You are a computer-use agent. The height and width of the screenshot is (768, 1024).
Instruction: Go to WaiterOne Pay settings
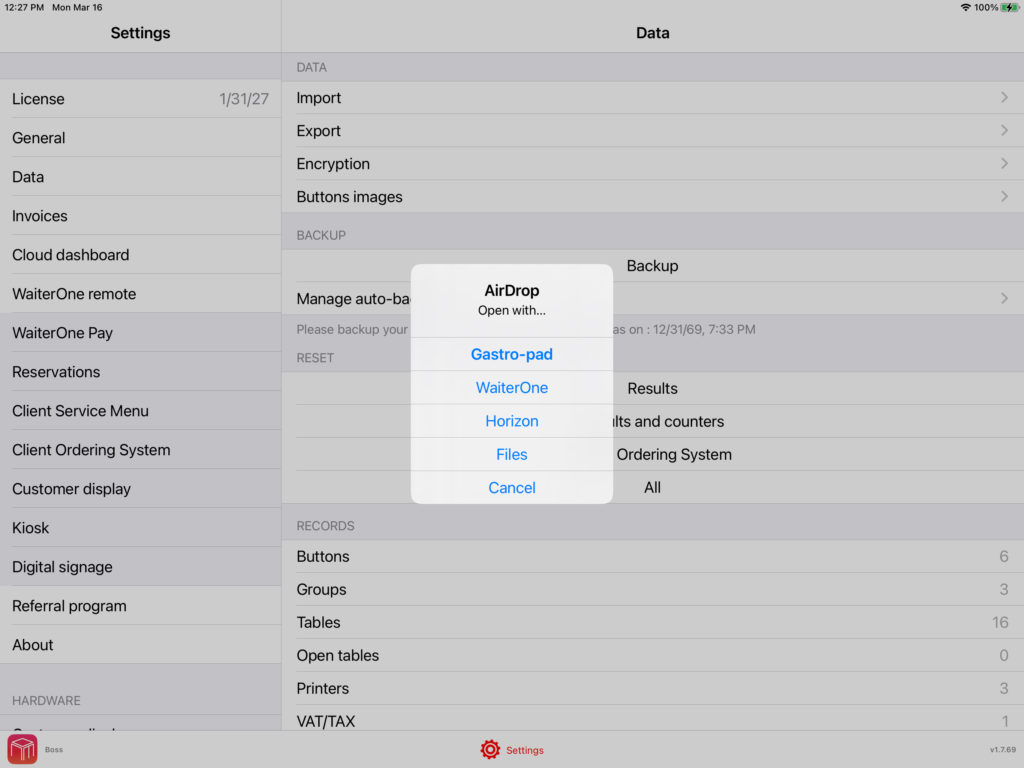click(x=140, y=333)
